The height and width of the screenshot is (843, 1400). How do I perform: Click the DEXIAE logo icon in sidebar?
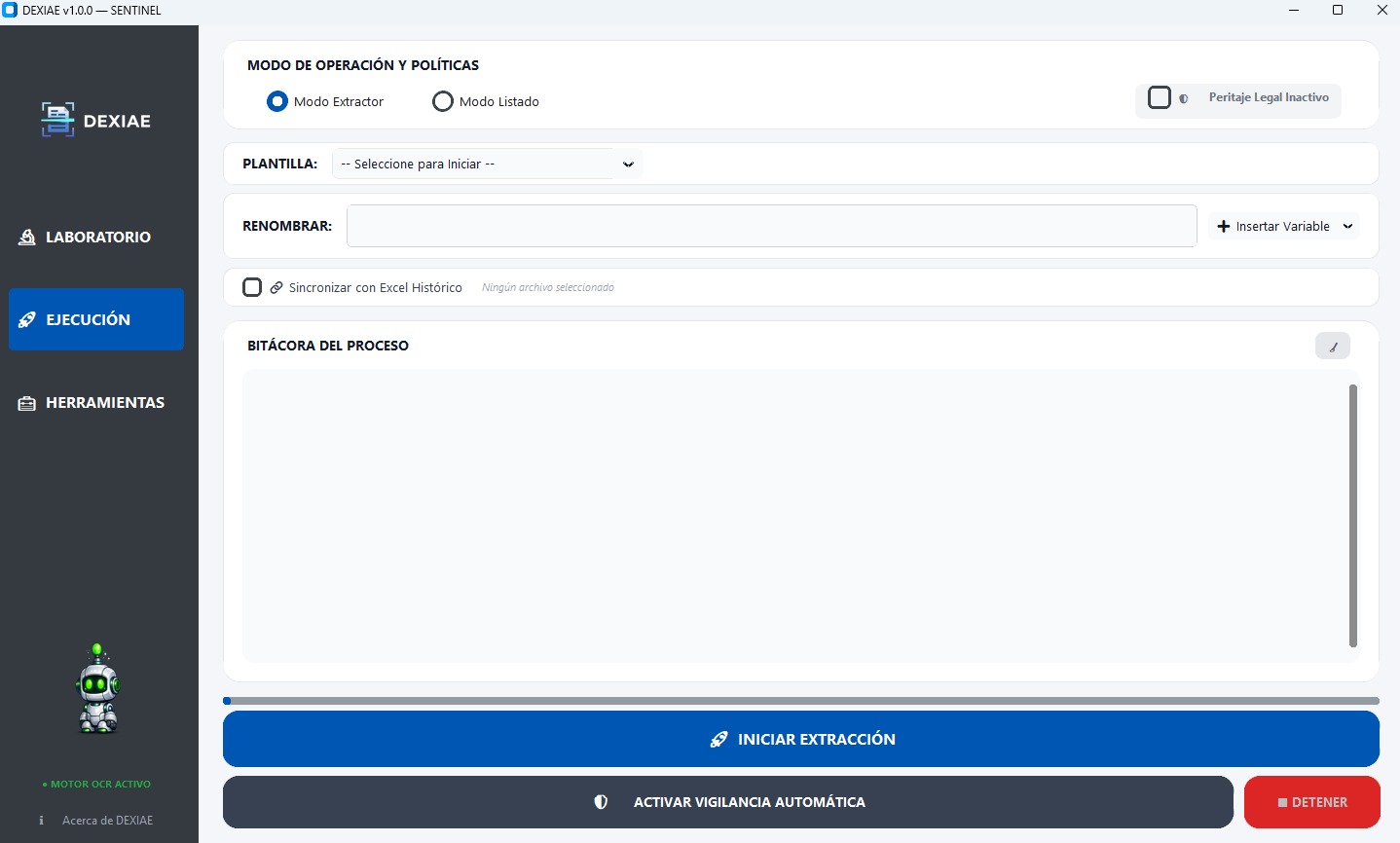(x=57, y=120)
